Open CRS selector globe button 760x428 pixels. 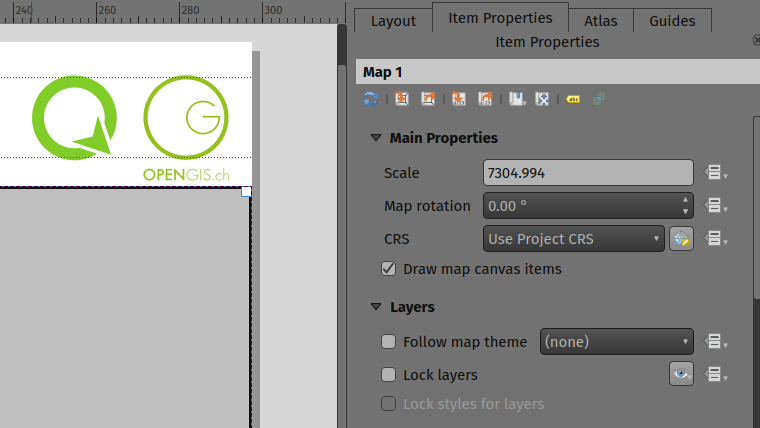[681, 238]
